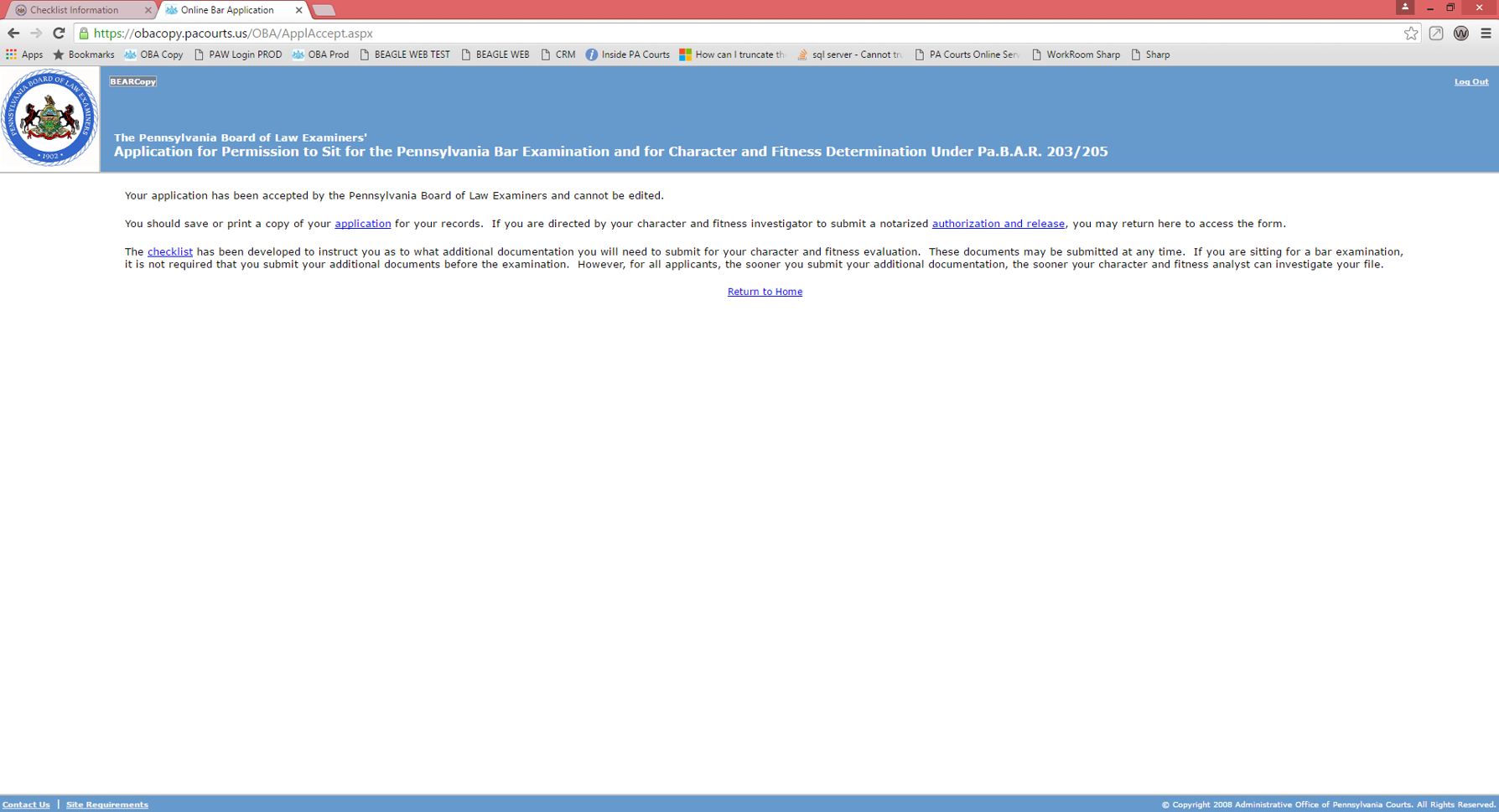1499x812 pixels.
Task: Click Log Out in the header
Action: [x=1470, y=81]
